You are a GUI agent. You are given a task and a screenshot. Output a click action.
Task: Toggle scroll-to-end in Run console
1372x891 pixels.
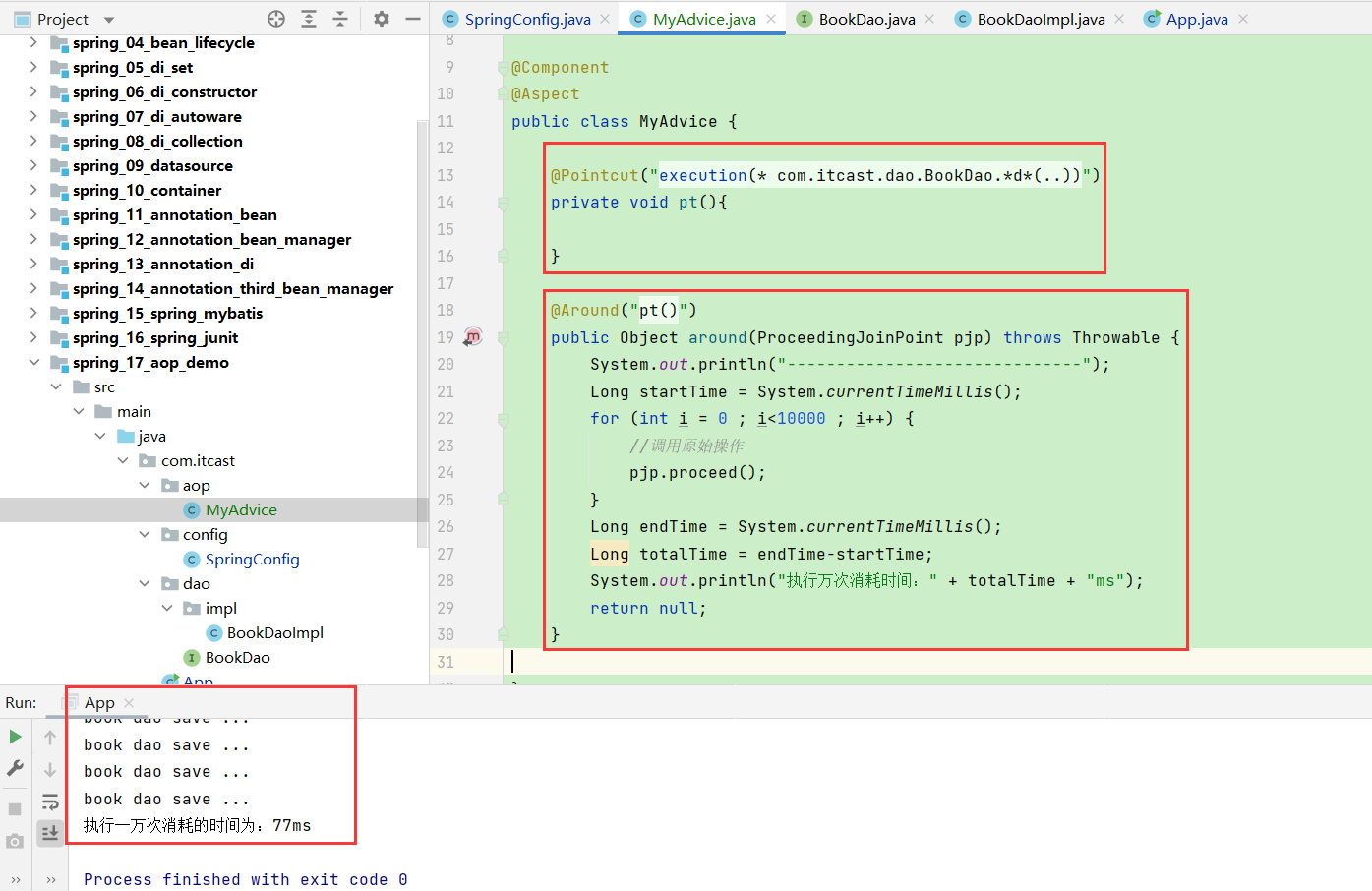tap(50, 833)
